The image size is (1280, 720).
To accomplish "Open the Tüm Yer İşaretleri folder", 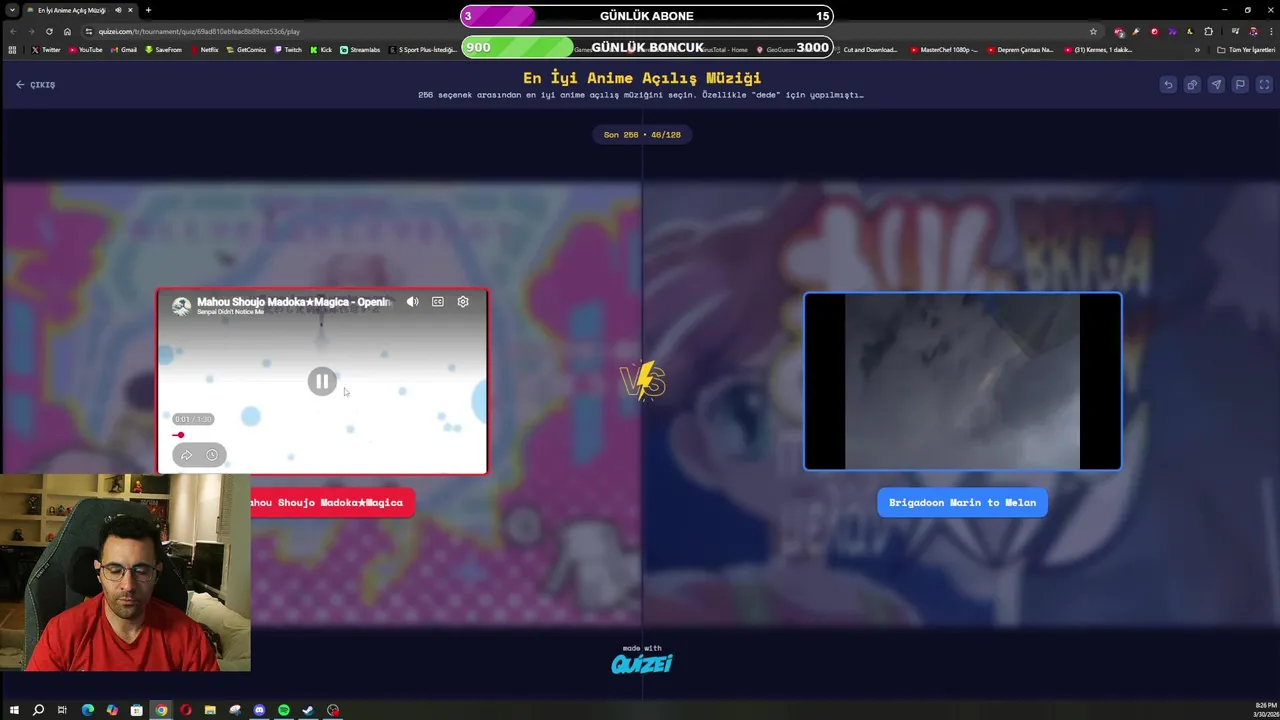I will [x=1246, y=49].
